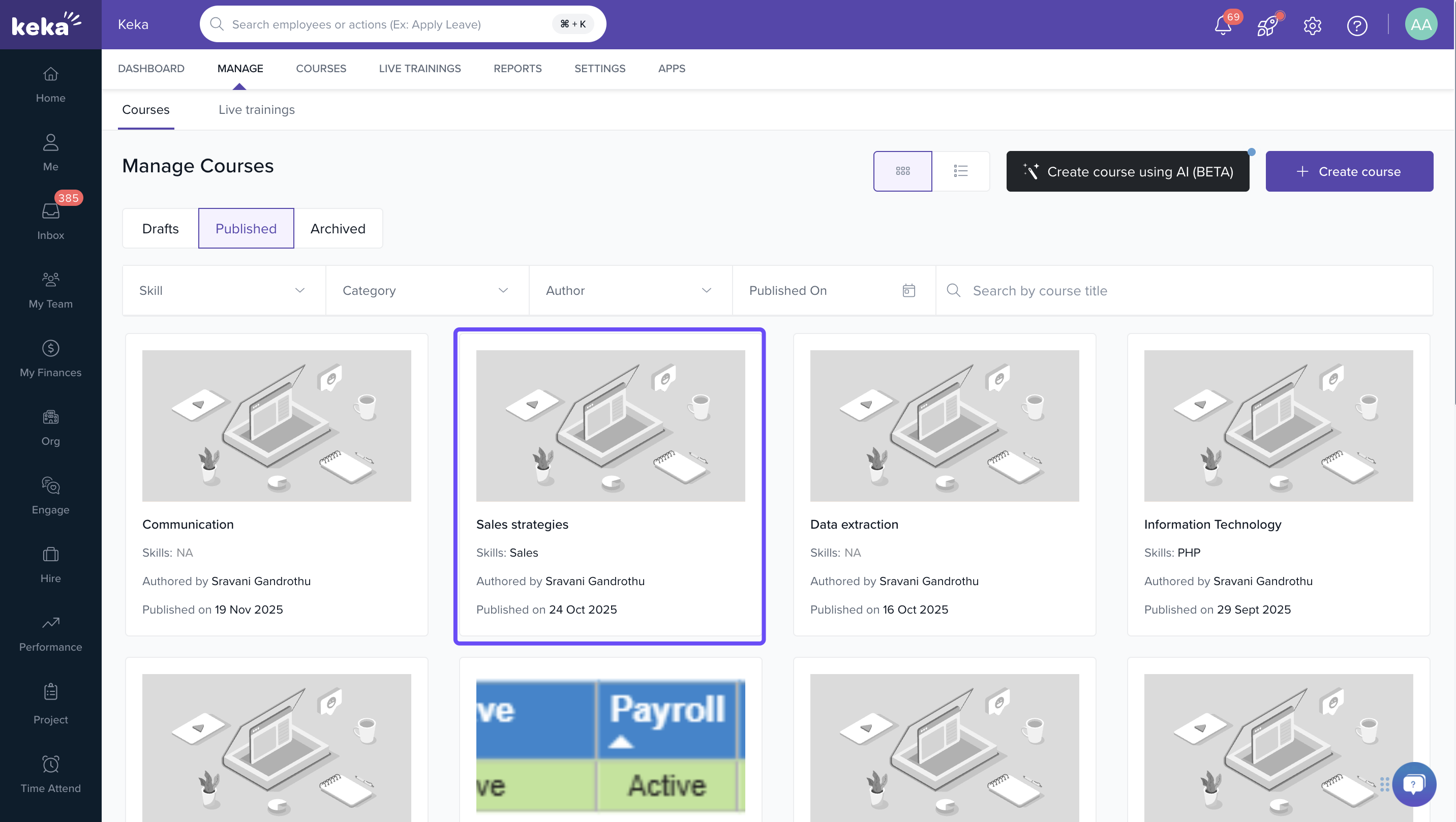Click the rocket what's new icon
1456x822 pixels.
coord(1267,25)
